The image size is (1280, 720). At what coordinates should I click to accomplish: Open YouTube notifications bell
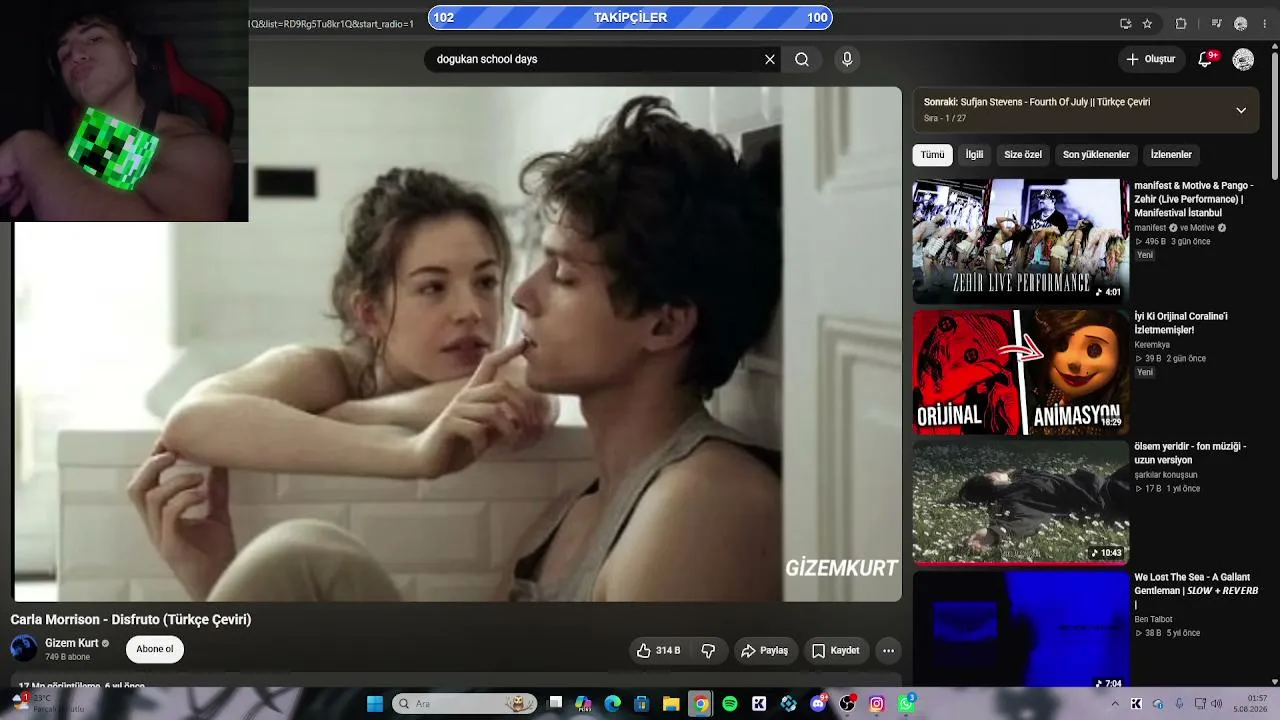point(1205,59)
